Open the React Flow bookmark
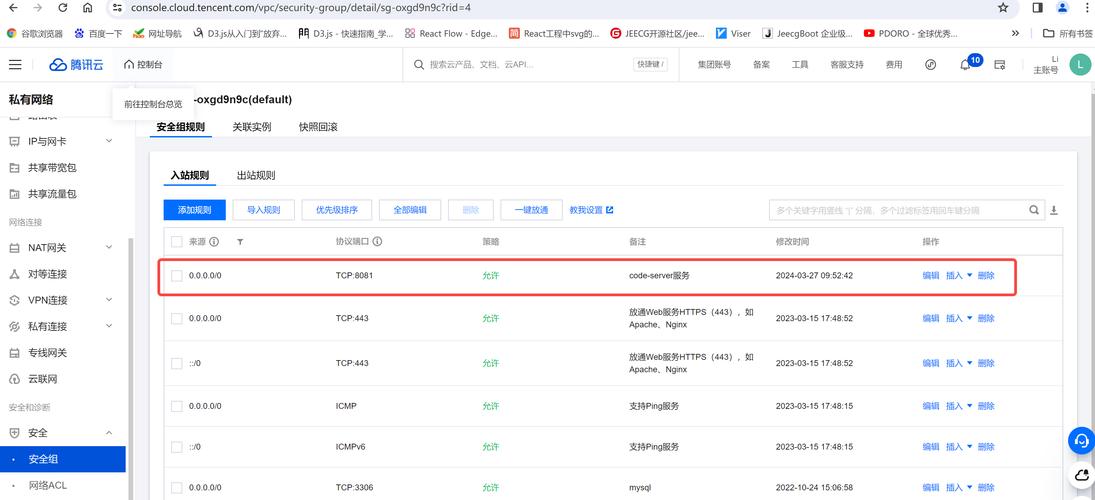 click(x=451, y=33)
